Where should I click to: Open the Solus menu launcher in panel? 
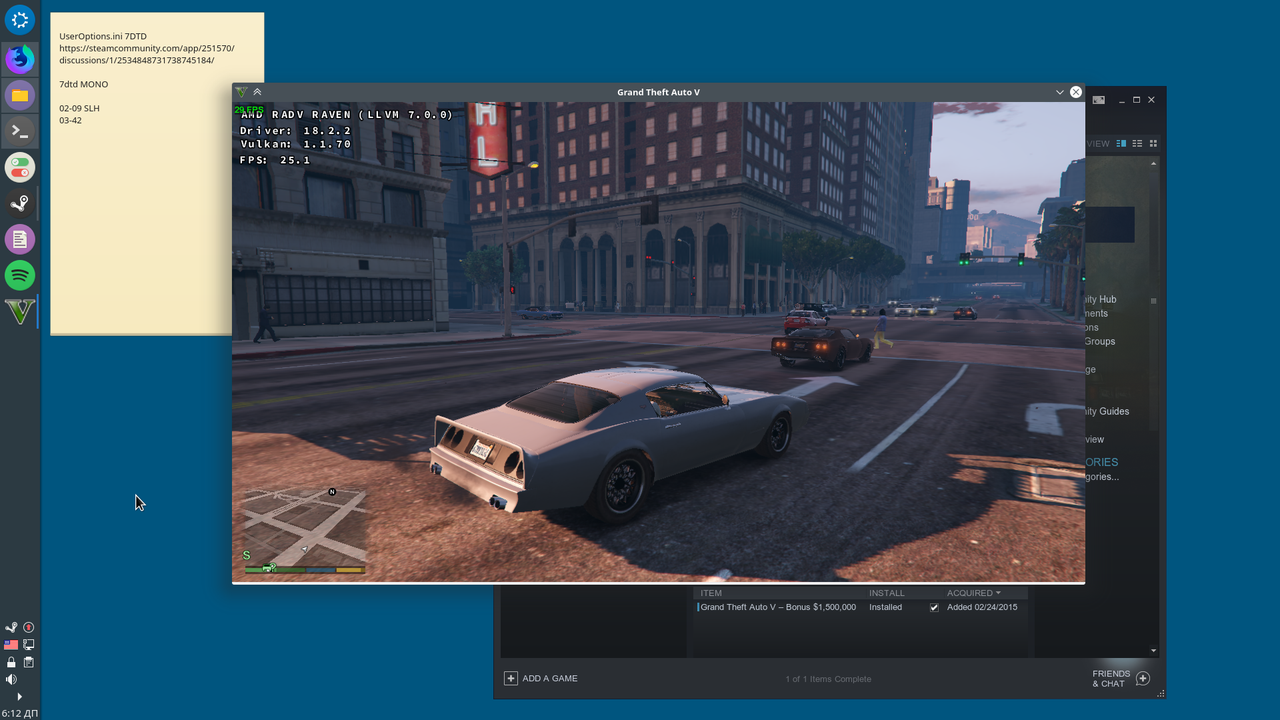[20, 19]
